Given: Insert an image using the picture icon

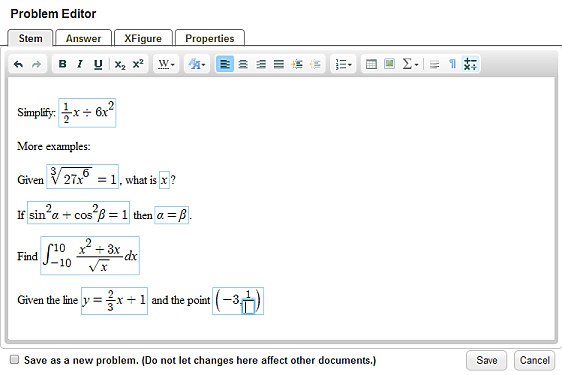Looking at the screenshot, I should click(x=389, y=64).
